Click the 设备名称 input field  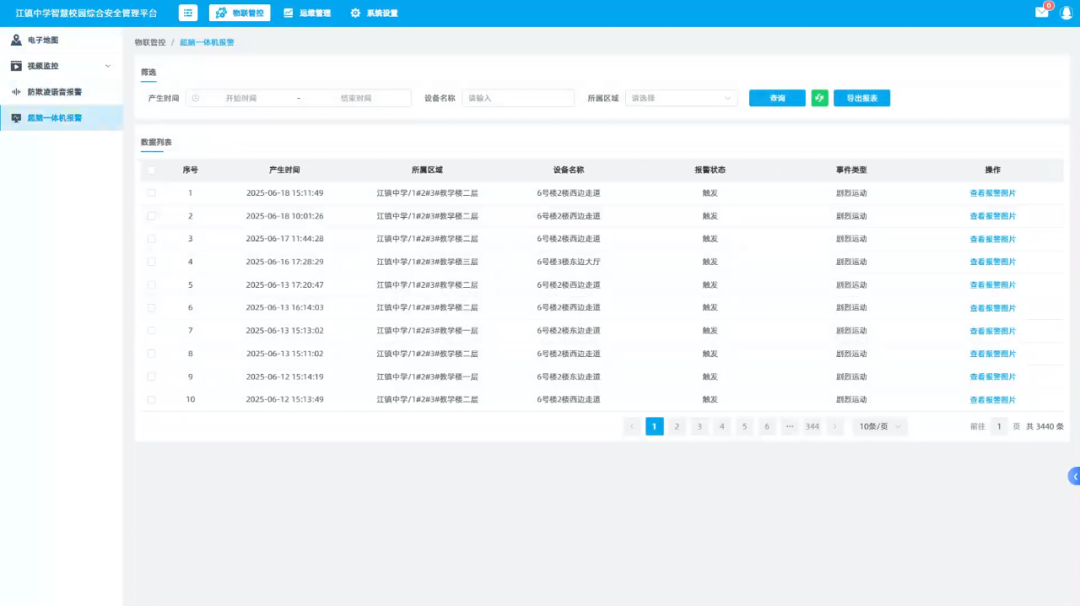tap(518, 98)
